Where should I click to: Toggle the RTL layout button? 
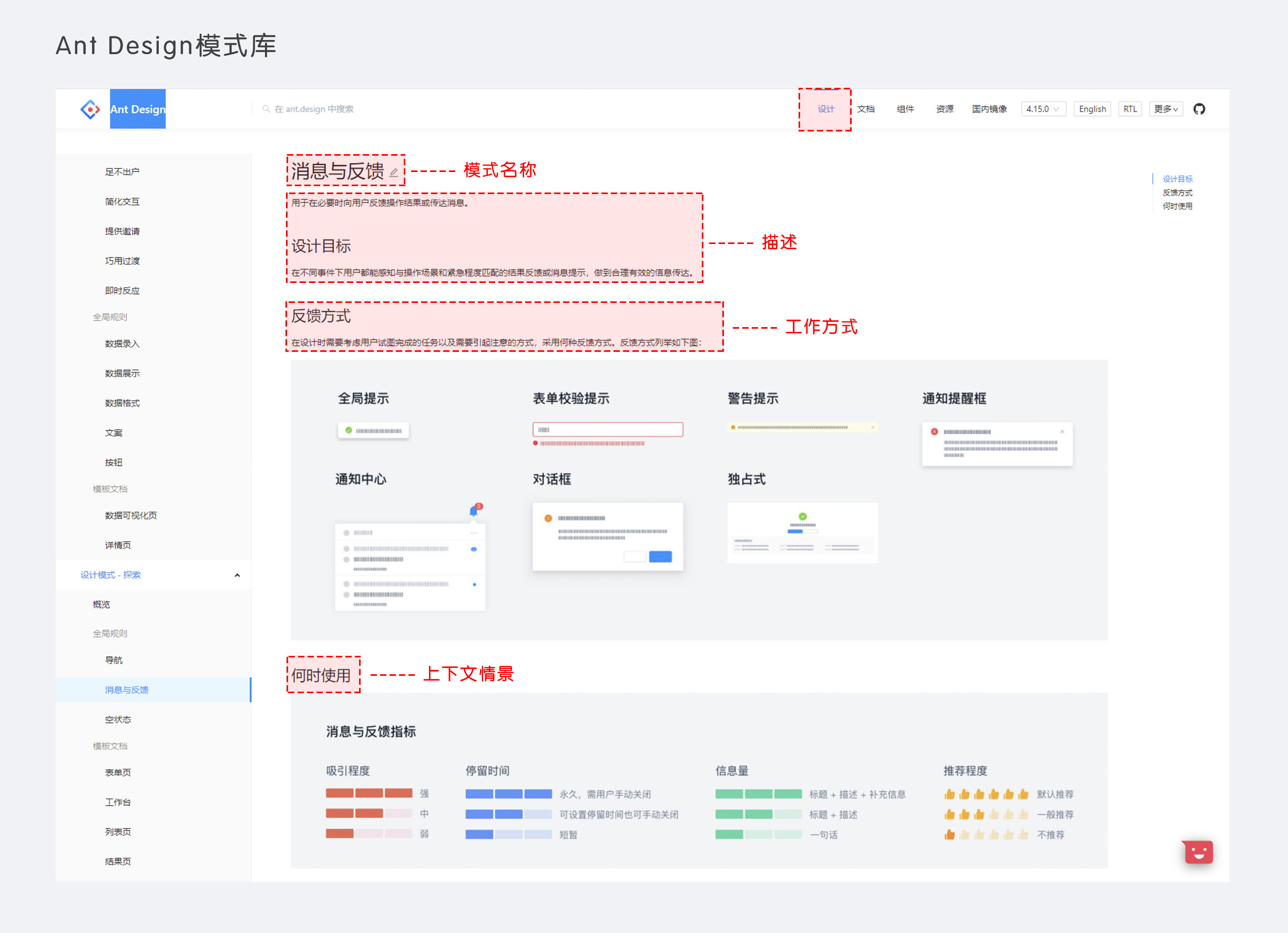pyautogui.click(x=1130, y=109)
